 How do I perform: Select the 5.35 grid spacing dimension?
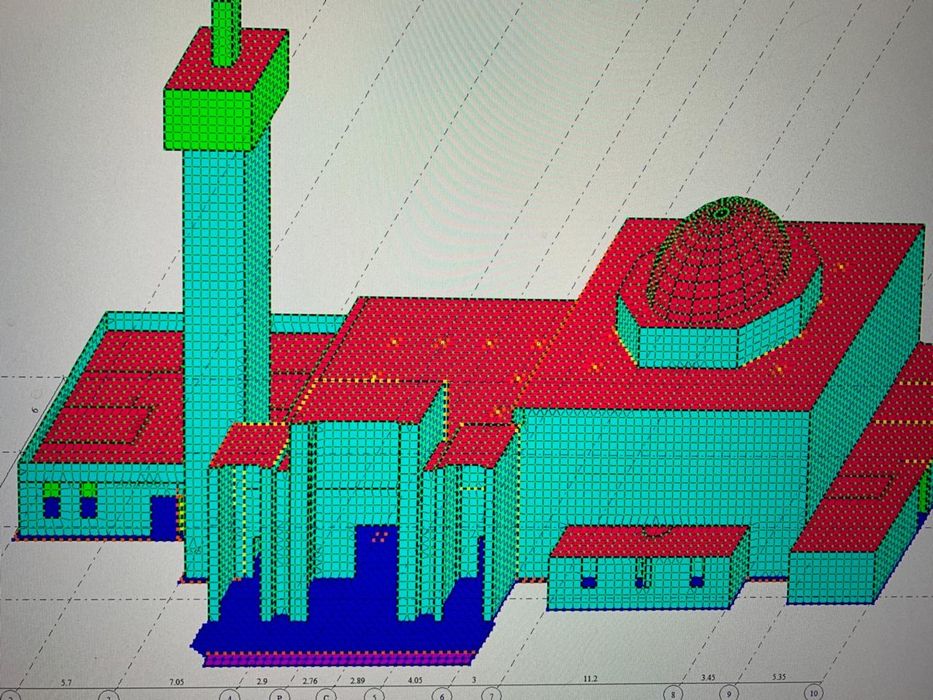(x=778, y=677)
